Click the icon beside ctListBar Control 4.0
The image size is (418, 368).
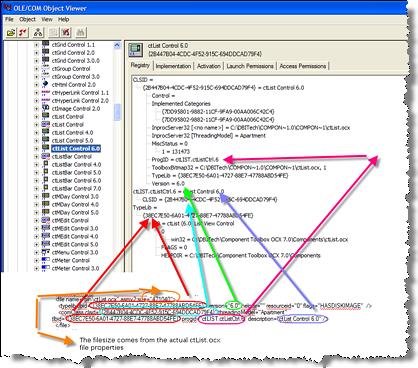pyautogui.click(x=46, y=165)
